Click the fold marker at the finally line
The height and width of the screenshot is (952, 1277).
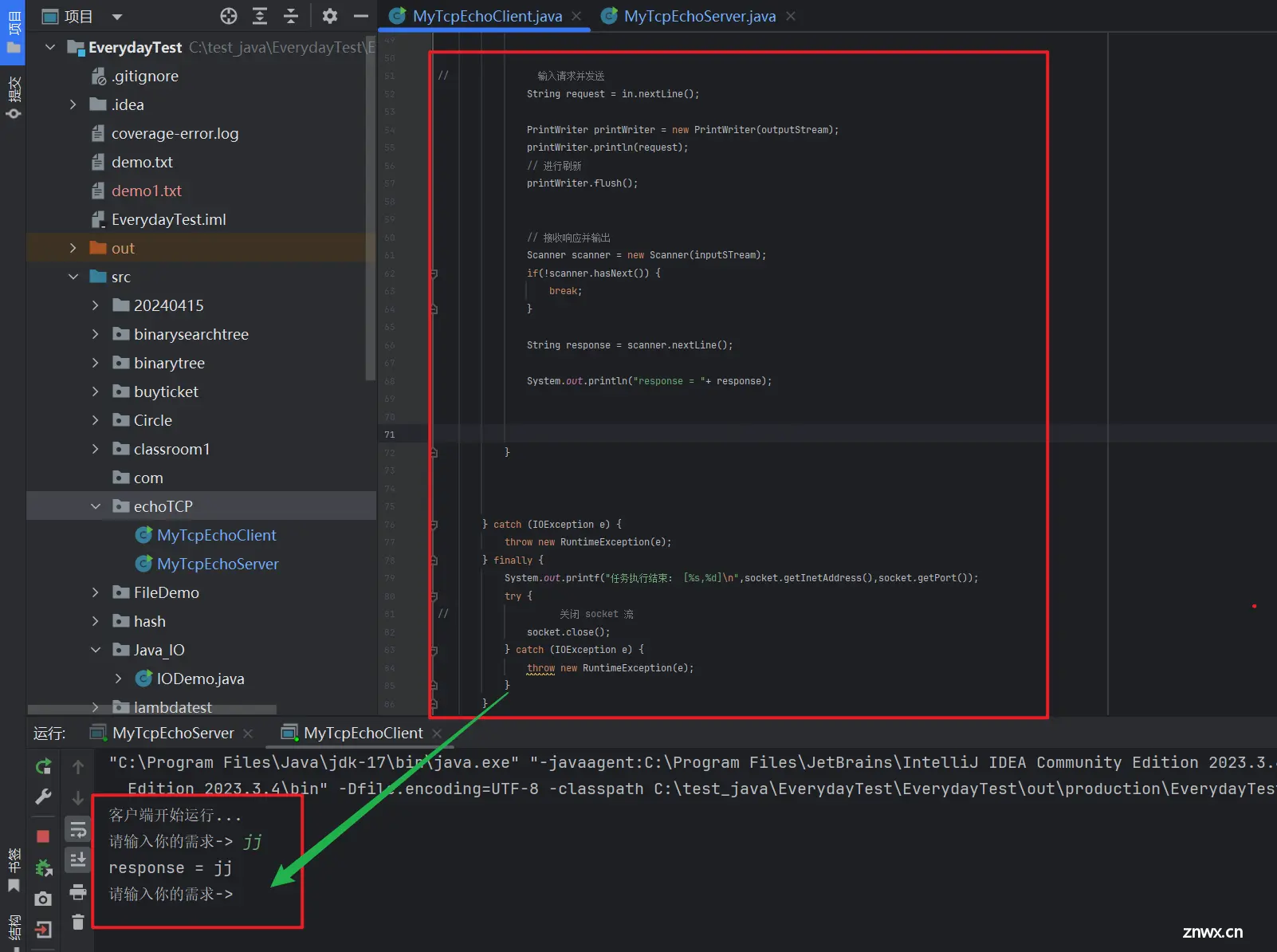click(x=434, y=561)
